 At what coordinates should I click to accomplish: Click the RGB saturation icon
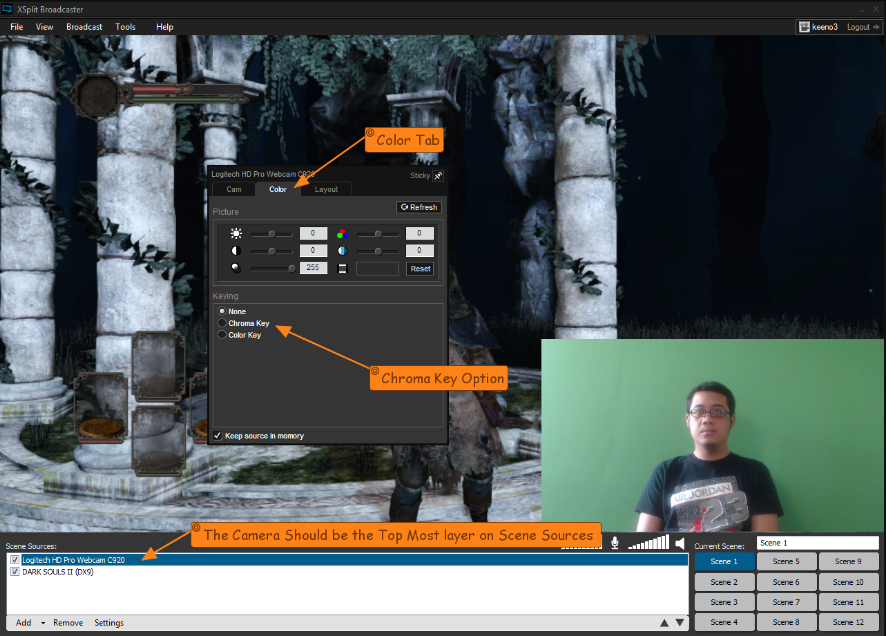tap(342, 233)
